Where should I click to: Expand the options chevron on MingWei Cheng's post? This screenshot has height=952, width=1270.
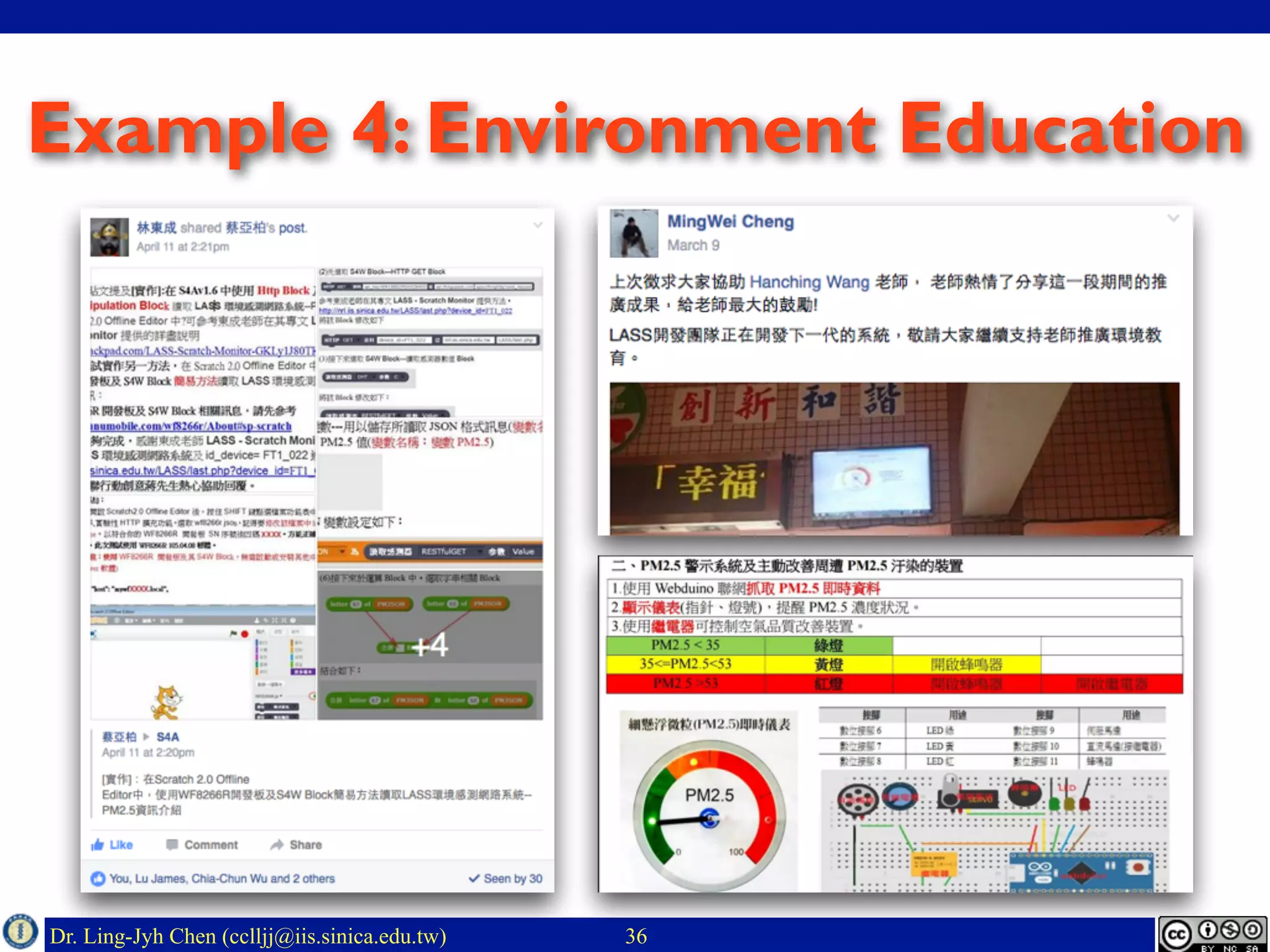(1173, 218)
